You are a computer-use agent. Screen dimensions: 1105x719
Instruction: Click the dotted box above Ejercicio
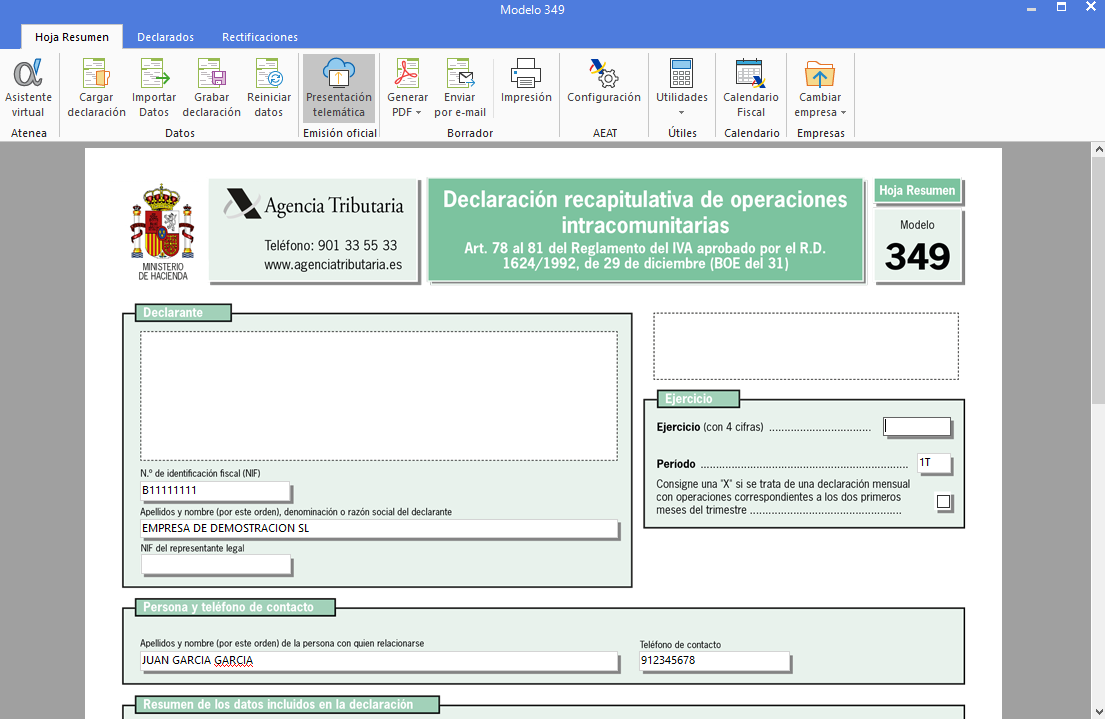(x=805, y=346)
